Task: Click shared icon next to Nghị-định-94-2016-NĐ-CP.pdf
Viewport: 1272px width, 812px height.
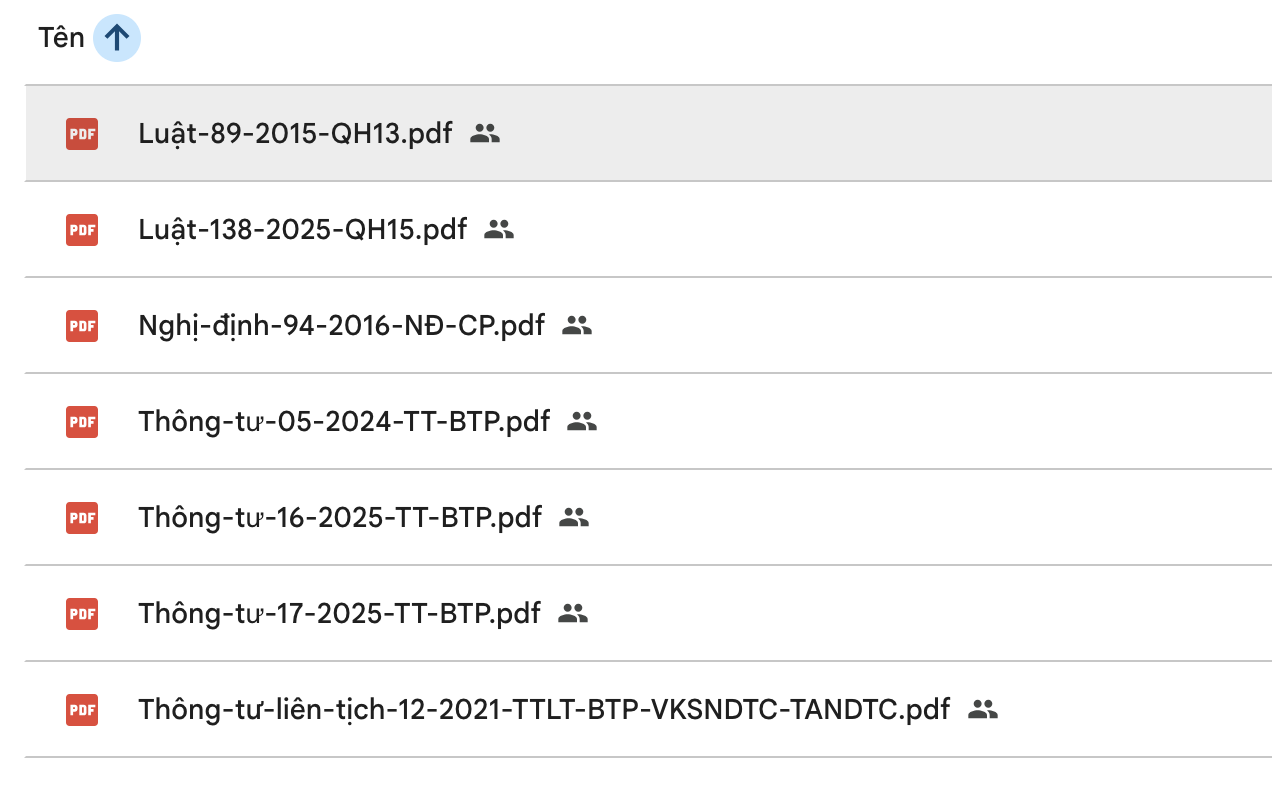Action: click(x=577, y=325)
